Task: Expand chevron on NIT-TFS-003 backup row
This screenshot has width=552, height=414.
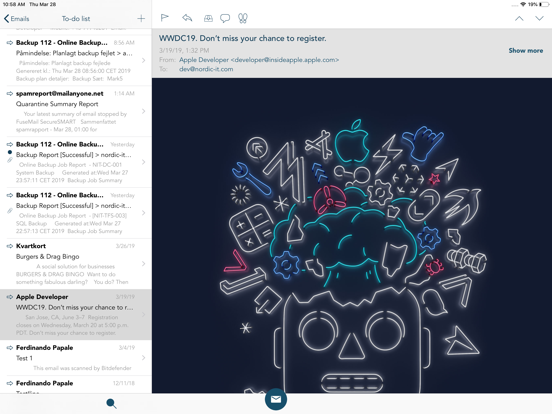Action: (143, 213)
